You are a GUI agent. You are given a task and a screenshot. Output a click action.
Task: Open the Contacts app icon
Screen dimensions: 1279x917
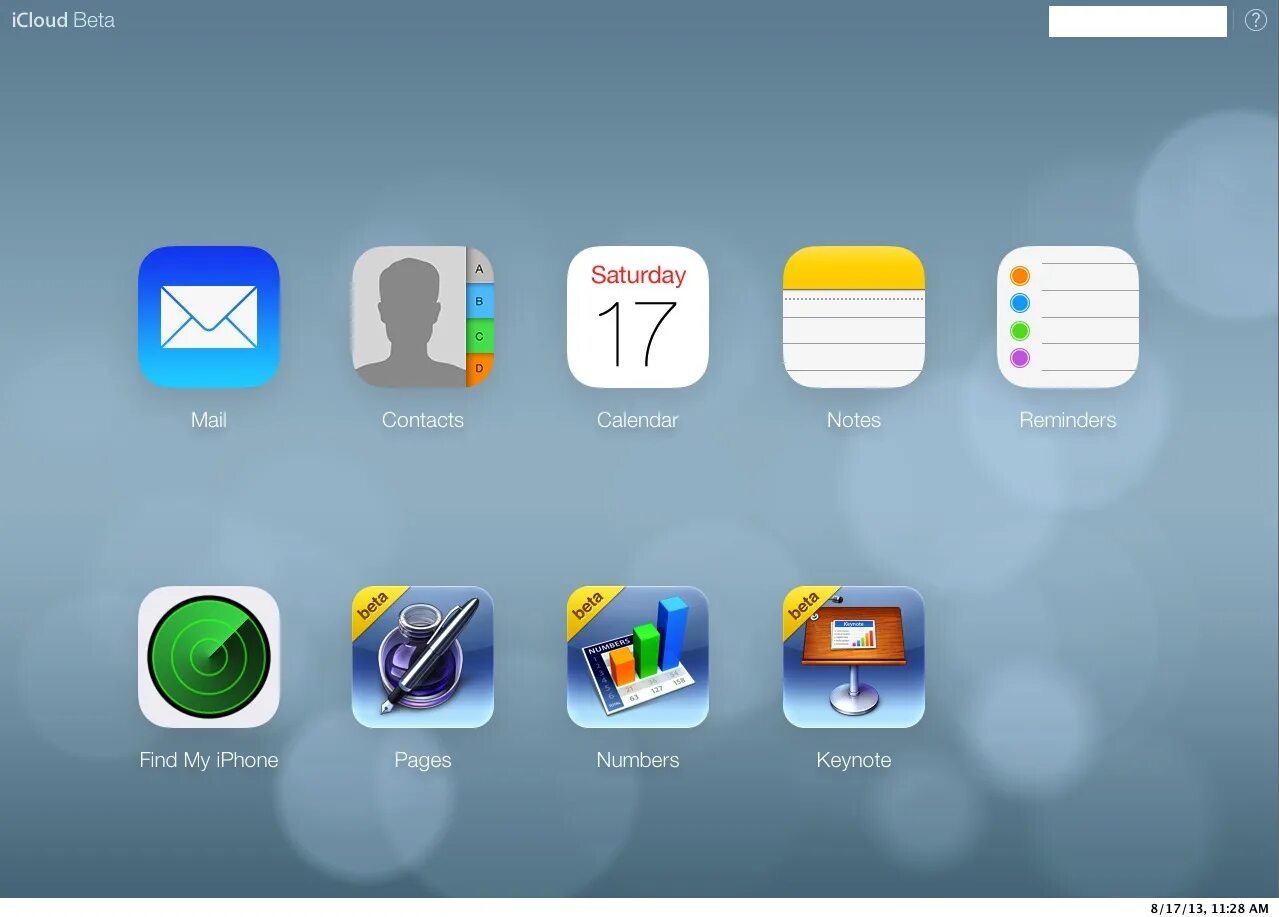[423, 317]
